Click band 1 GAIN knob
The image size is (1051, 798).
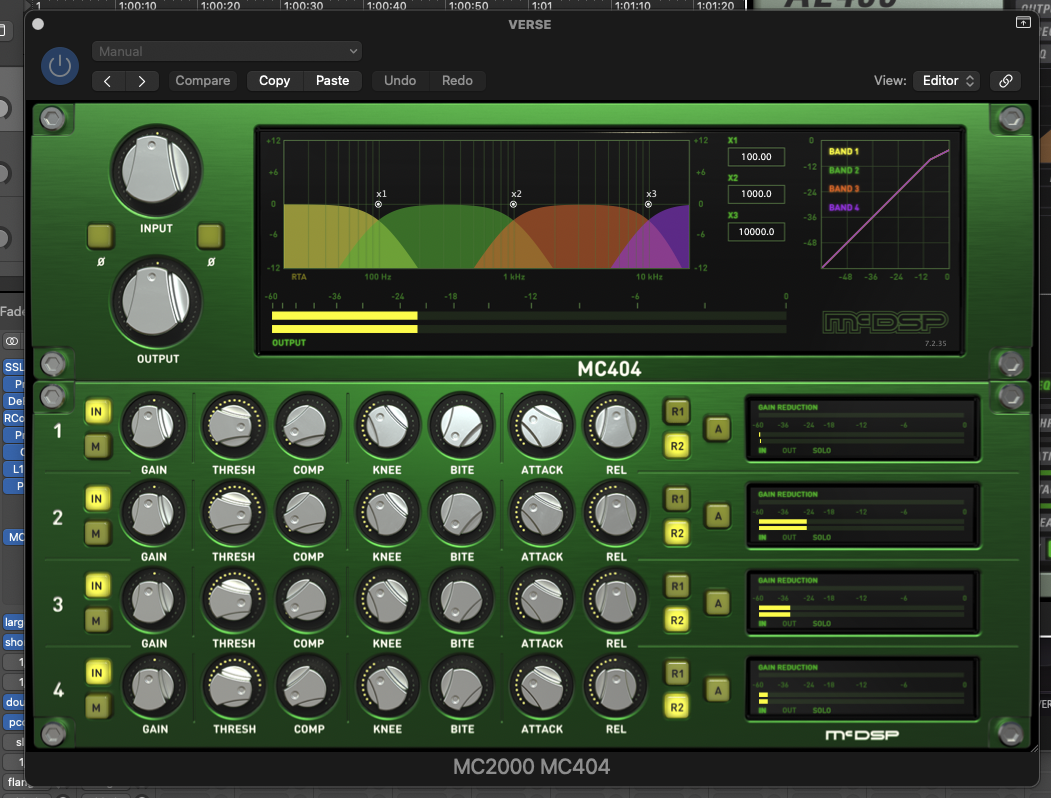click(x=153, y=427)
